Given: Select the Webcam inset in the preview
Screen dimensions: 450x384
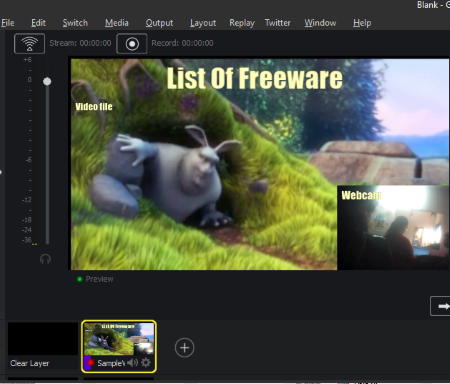Looking at the screenshot, I should point(393,227).
